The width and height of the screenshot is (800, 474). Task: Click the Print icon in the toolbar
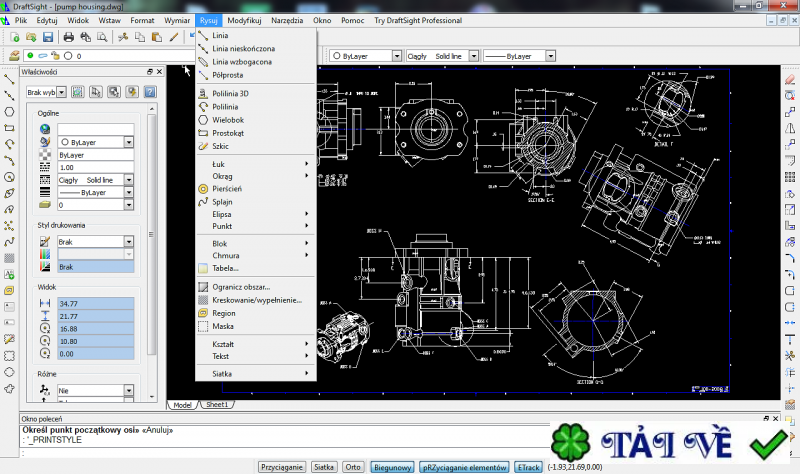(69, 37)
